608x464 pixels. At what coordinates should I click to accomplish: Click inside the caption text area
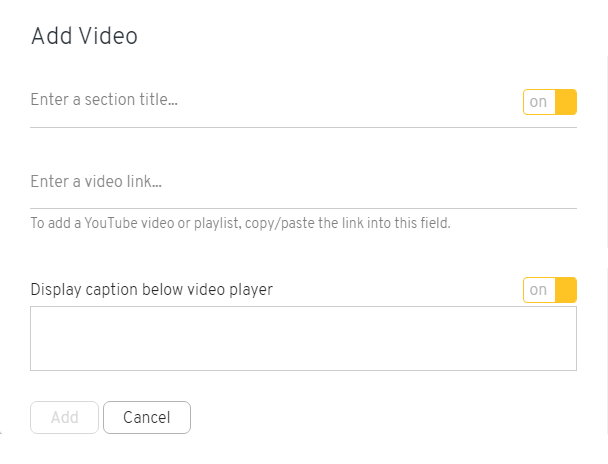(304, 338)
